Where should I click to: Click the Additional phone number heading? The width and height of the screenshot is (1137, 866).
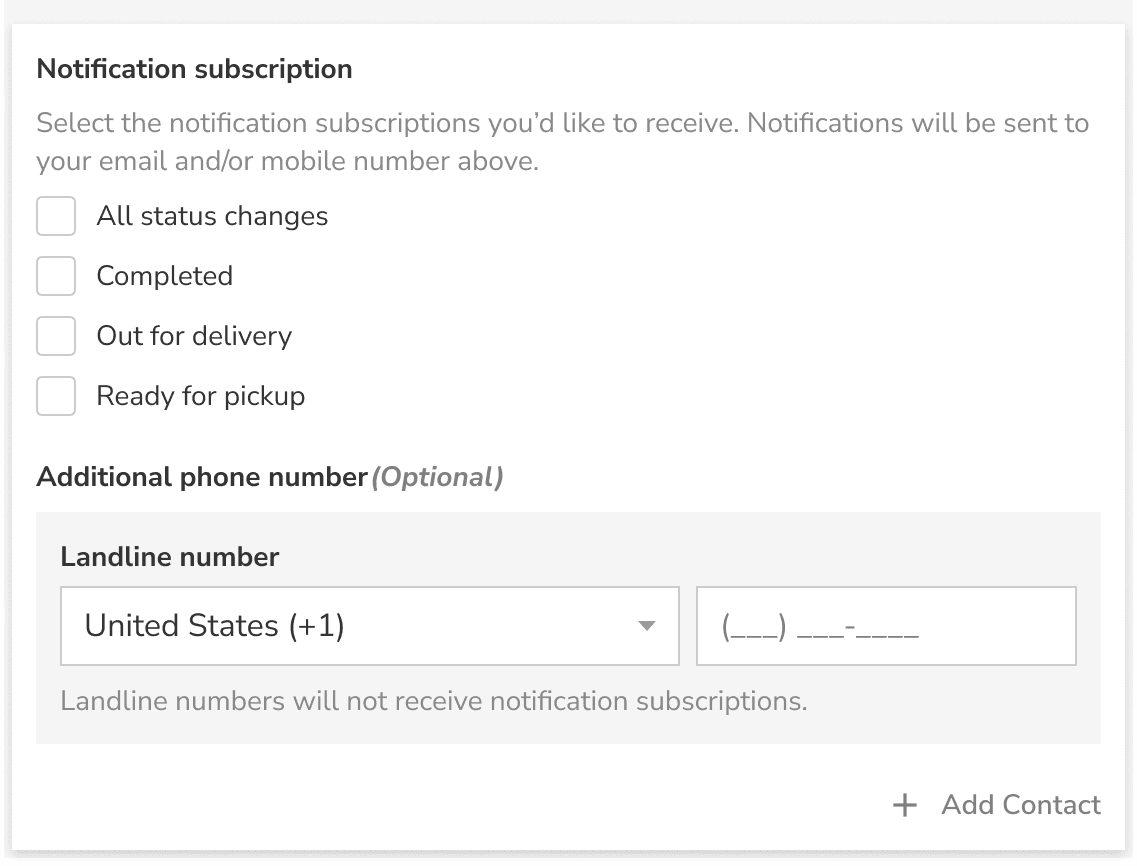tap(201, 477)
